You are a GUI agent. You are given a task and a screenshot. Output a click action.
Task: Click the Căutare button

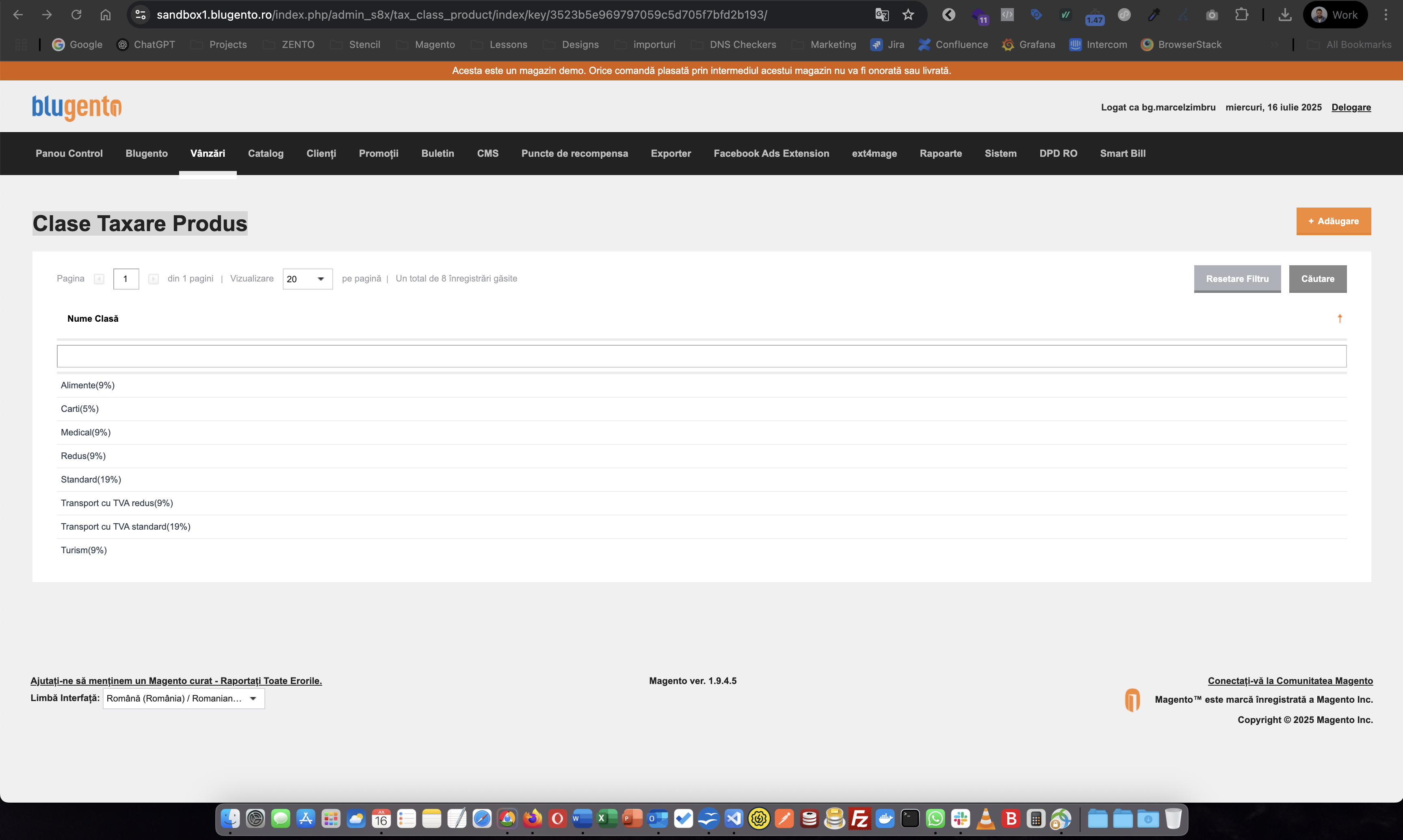(x=1318, y=279)
